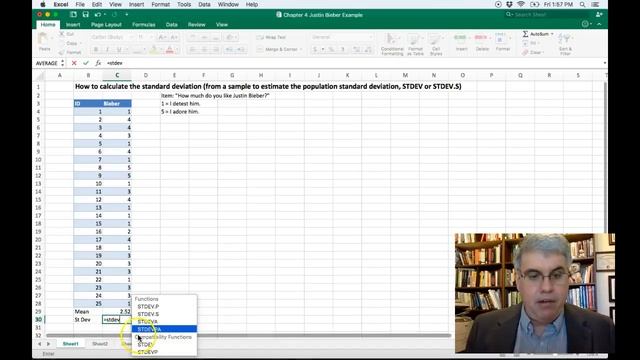
Task: Open Insert Function fx button
Action: (98, 63)
